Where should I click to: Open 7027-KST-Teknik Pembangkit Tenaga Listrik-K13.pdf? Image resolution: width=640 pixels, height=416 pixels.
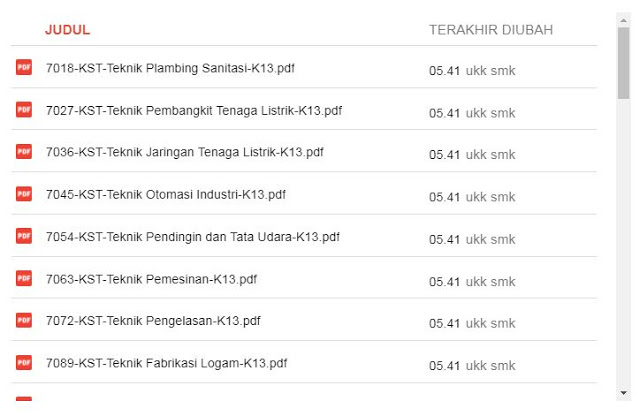tap(193, 111)
